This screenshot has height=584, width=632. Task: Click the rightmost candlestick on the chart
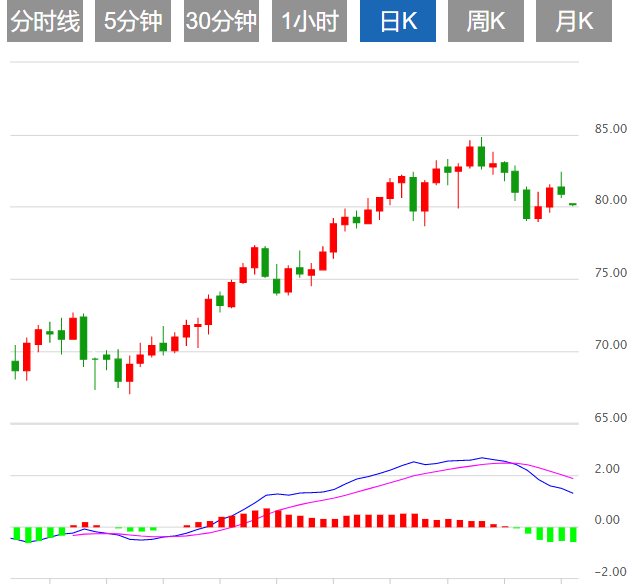573,204
